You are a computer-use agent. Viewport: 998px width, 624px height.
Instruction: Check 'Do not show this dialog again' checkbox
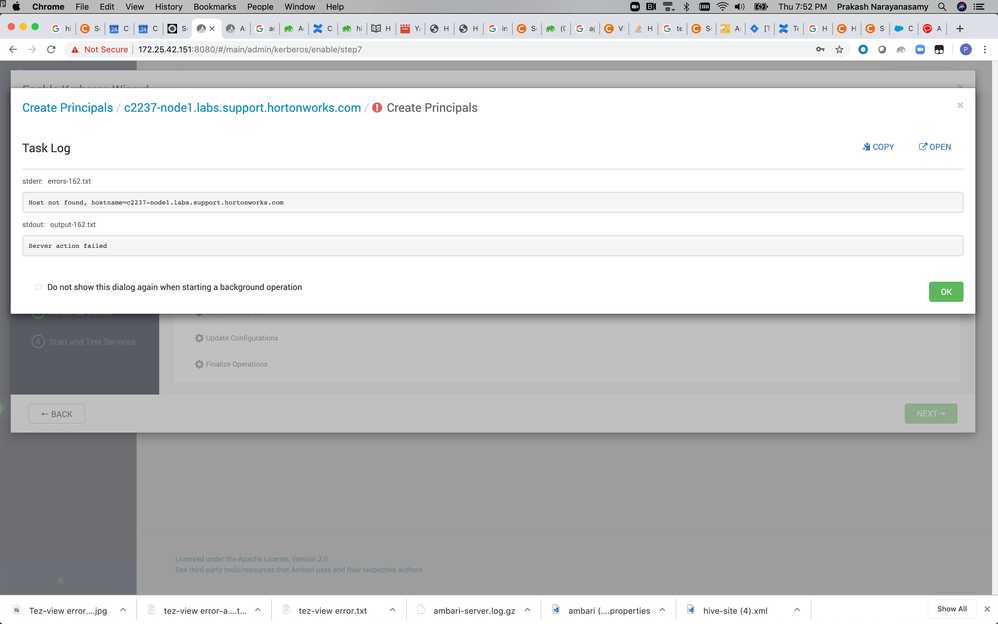[x=38, y=287]
